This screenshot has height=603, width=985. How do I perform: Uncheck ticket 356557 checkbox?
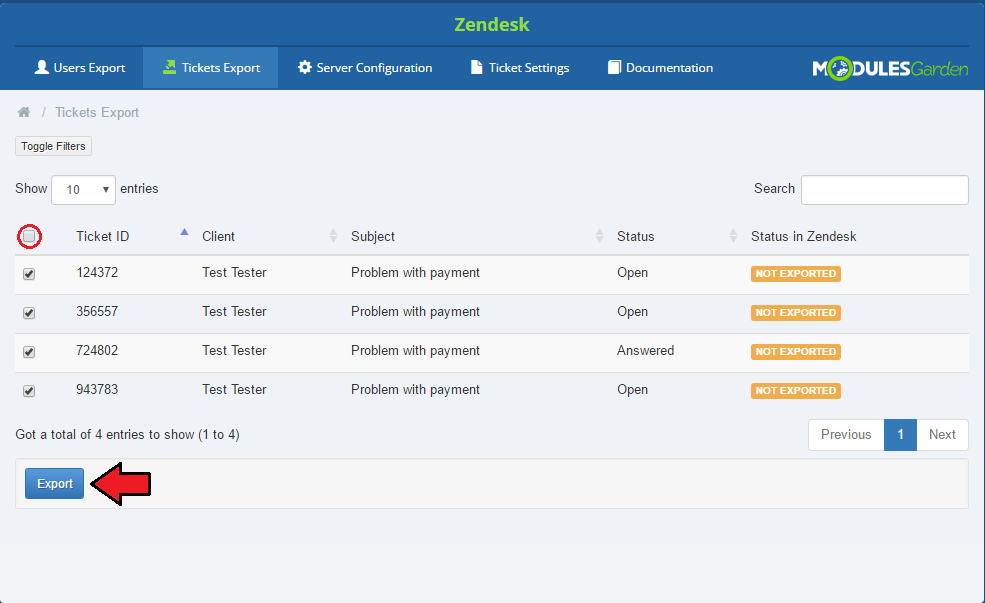[29, 313]
